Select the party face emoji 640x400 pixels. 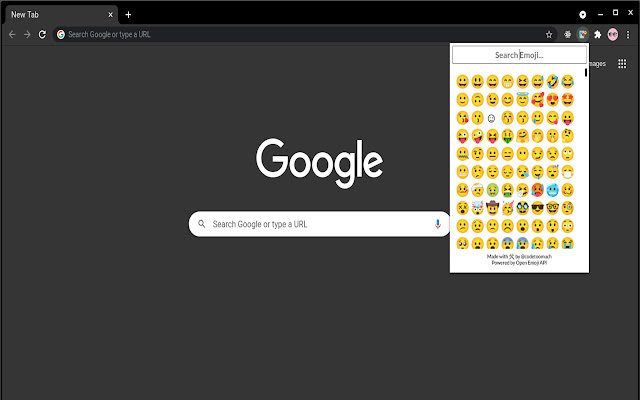click(507, 208)
